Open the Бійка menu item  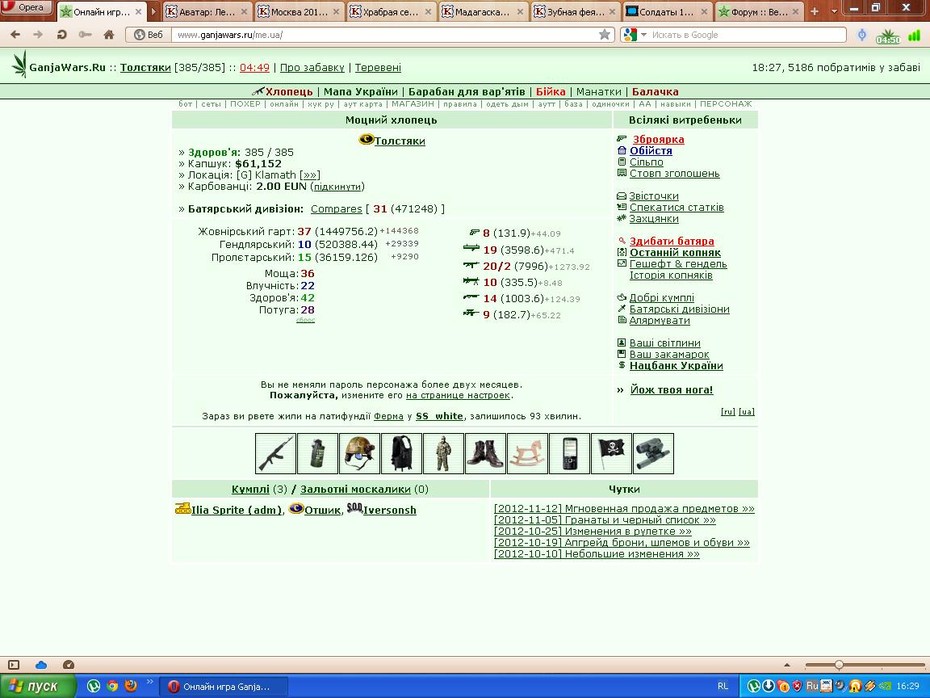point(550,91)
